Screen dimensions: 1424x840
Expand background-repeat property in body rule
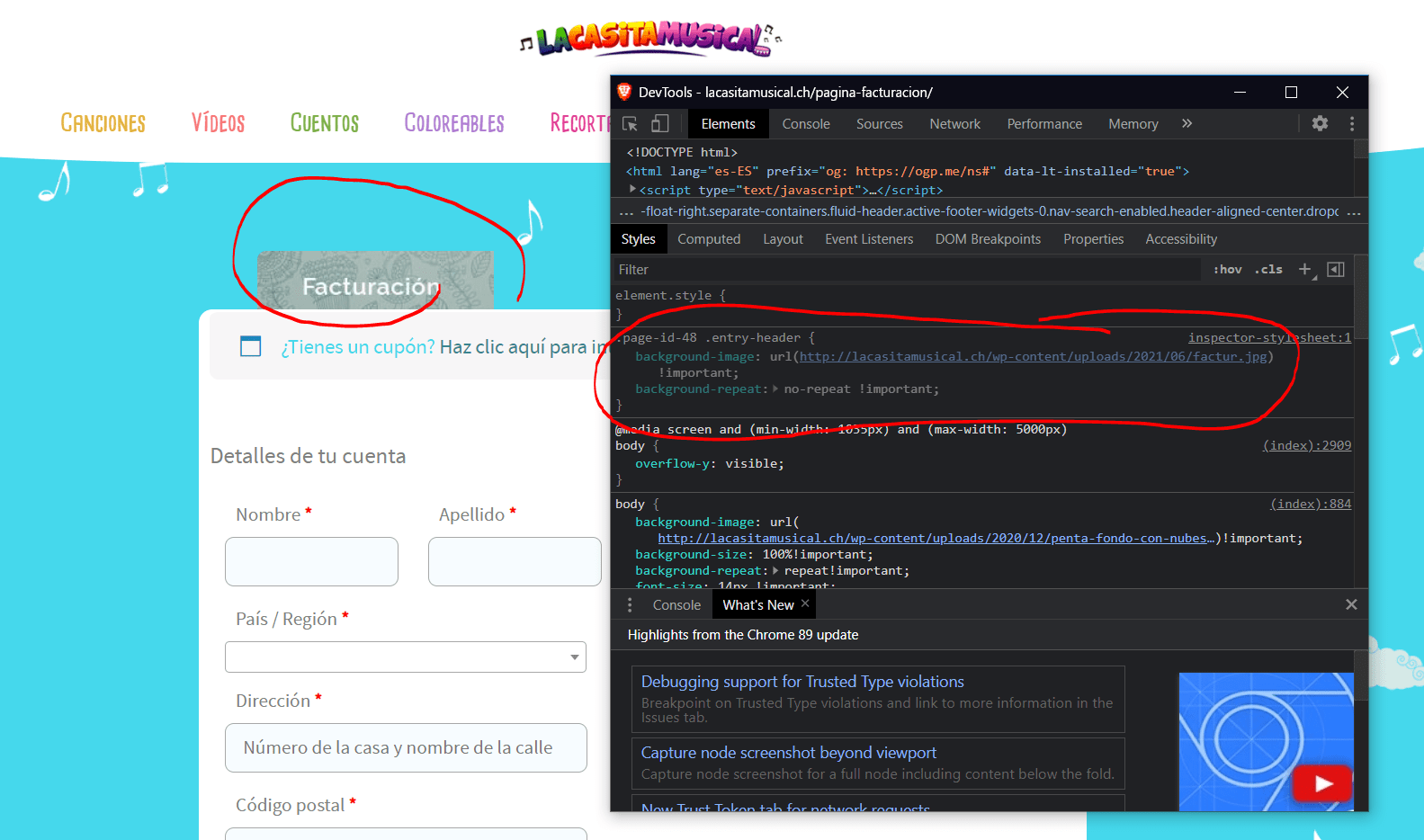(776, 571)
